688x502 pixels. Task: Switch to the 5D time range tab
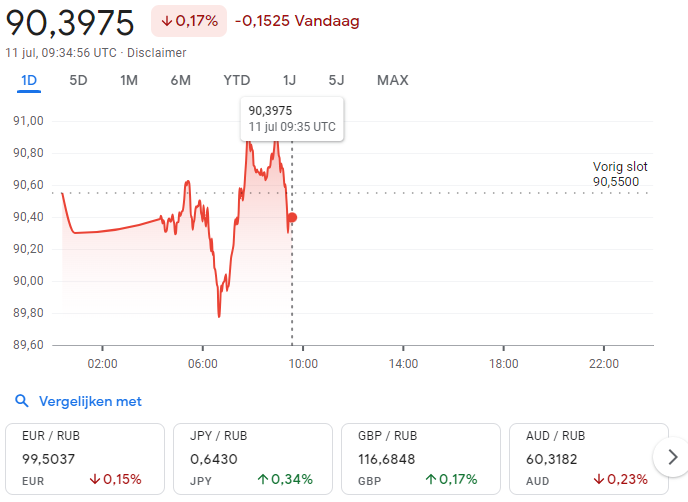(78, 80)
